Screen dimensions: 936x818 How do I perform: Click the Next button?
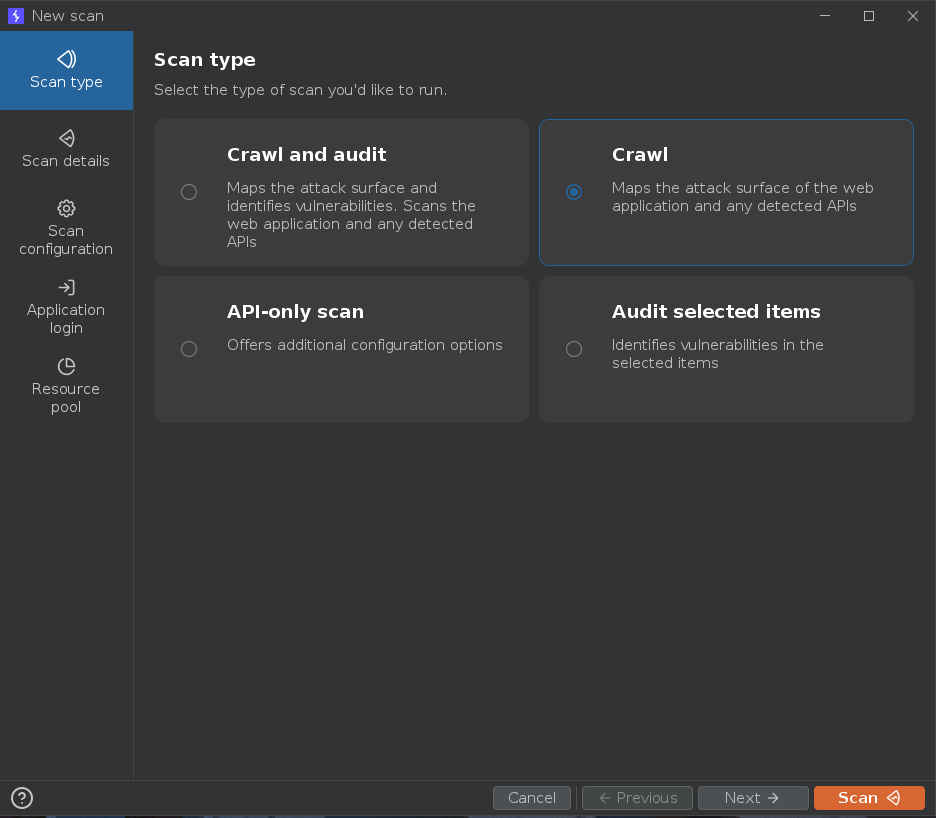[x=753, y=798]
